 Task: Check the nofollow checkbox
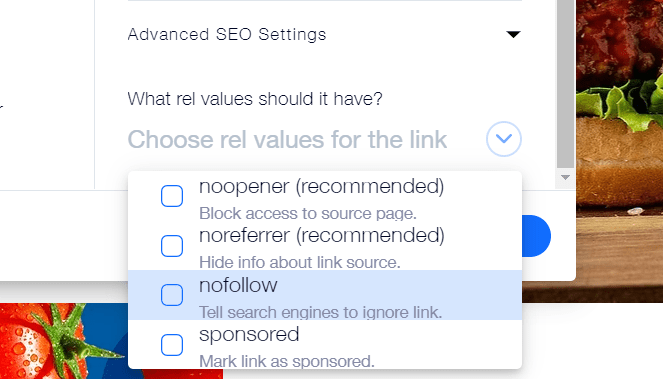point(172,295)
